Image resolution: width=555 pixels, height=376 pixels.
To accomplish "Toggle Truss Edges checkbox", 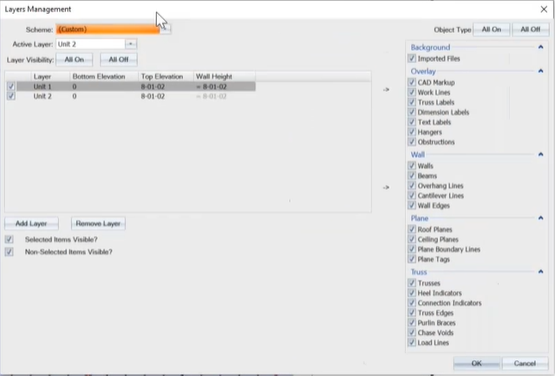I will (x=412, y=312).
